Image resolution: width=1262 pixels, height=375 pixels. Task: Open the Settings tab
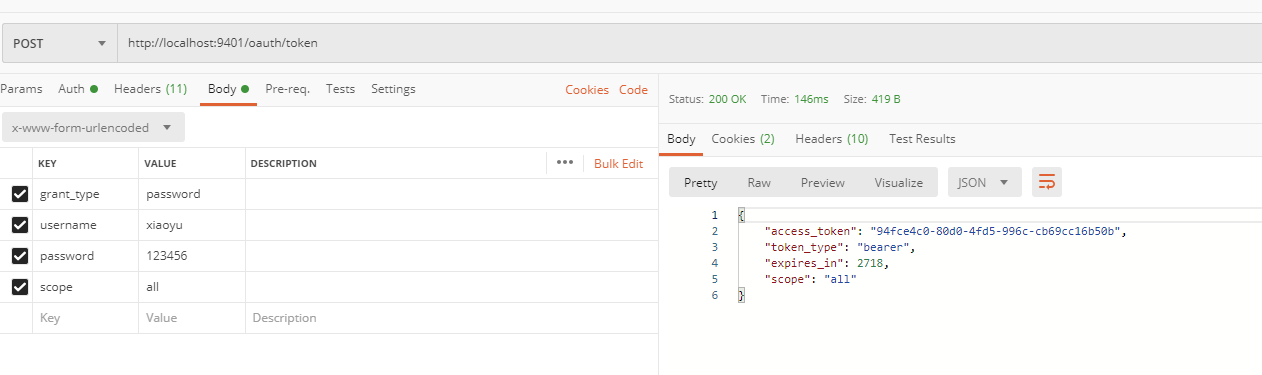pos(393,89)
